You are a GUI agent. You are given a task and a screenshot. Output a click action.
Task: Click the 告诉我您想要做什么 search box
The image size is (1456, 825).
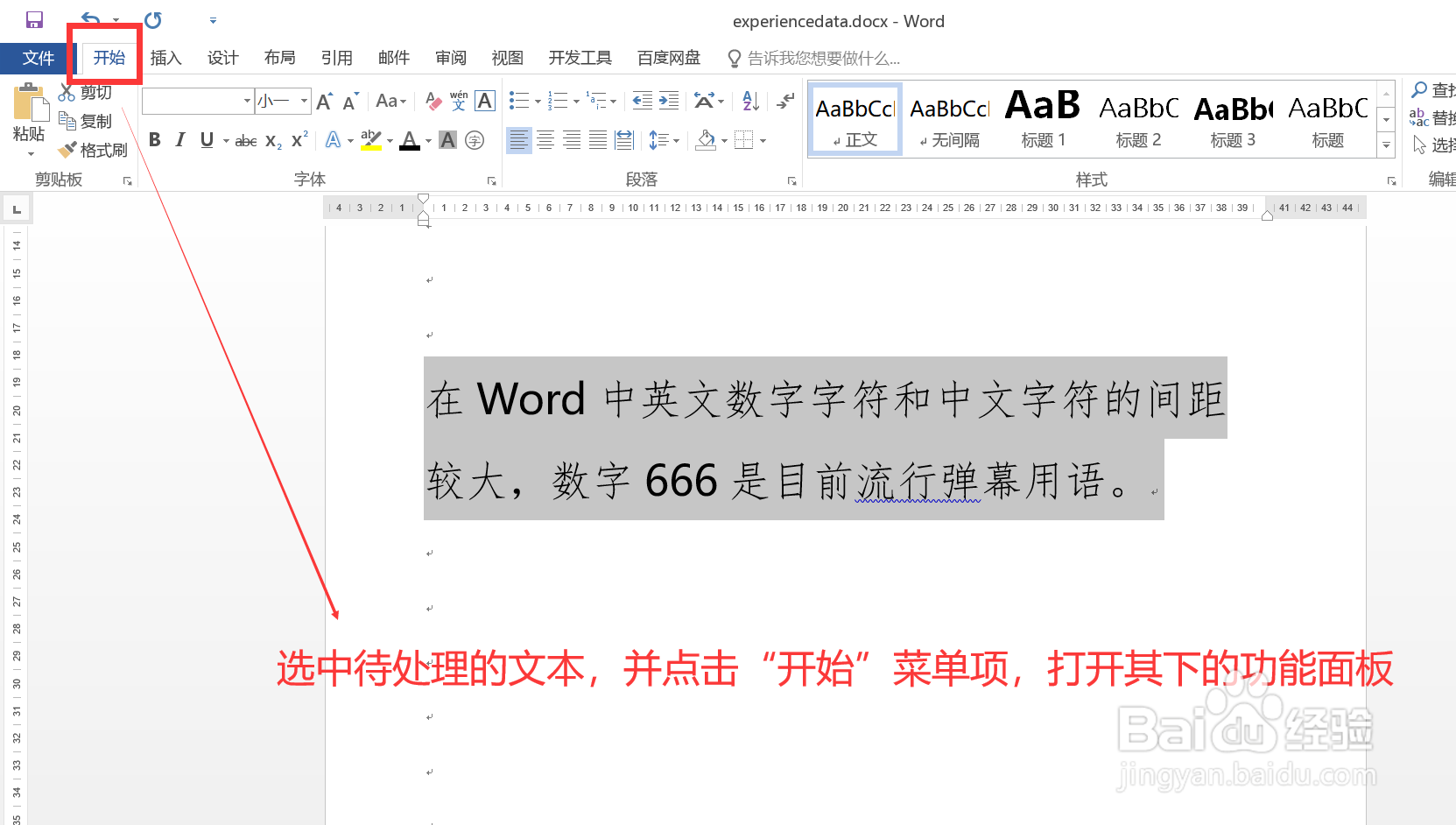click(814, 59)
